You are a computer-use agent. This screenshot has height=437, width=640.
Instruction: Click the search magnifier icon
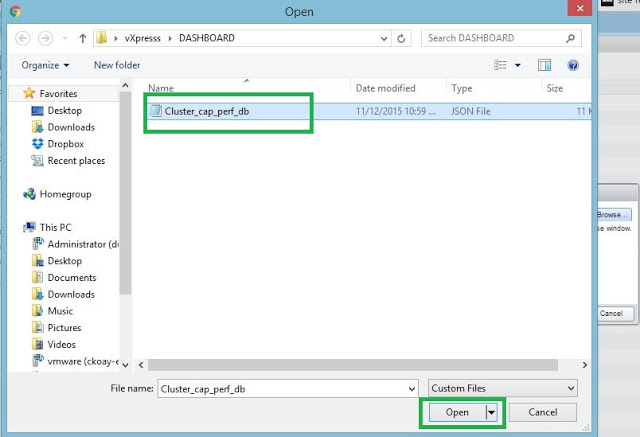(x=570, y=38)
